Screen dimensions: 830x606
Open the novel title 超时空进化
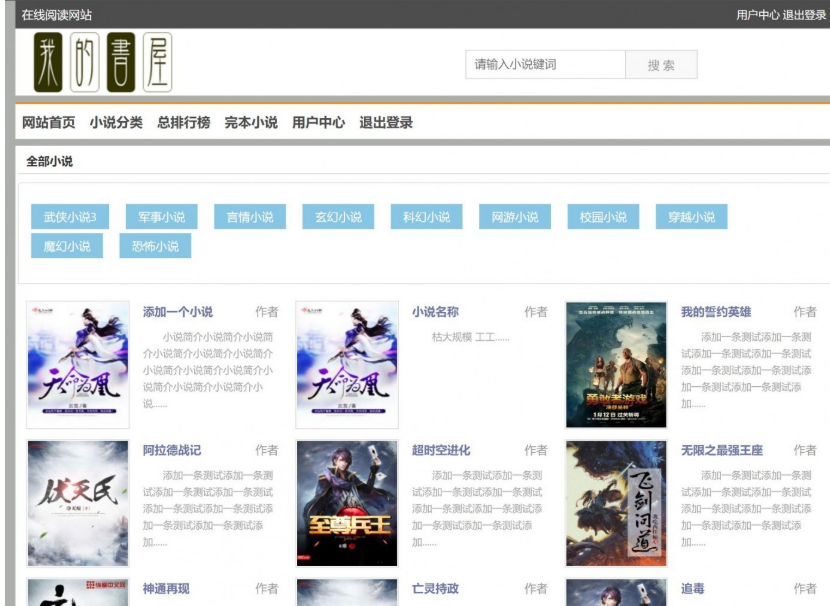(x=441, y=450)
